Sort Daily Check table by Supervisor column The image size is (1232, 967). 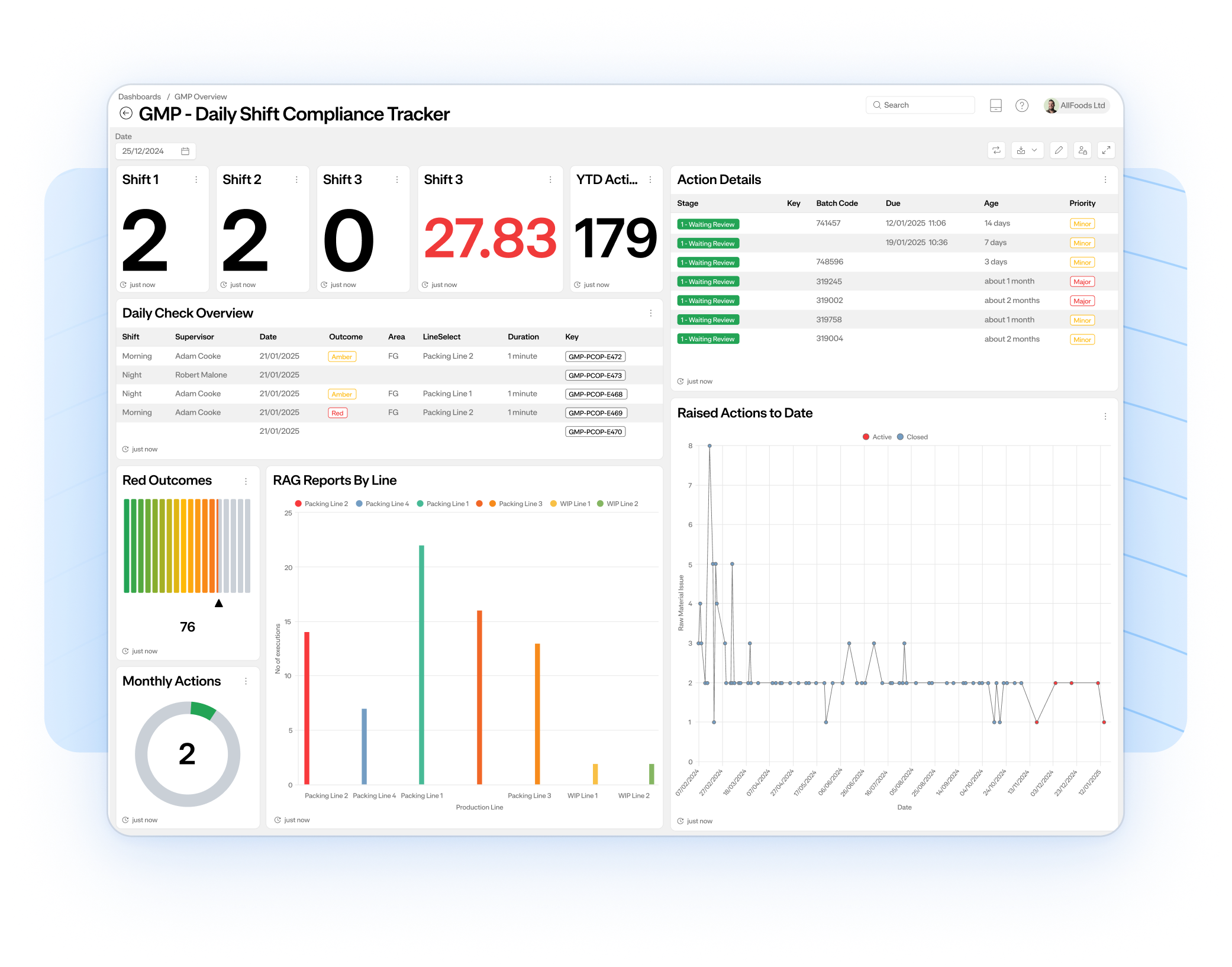195,337
